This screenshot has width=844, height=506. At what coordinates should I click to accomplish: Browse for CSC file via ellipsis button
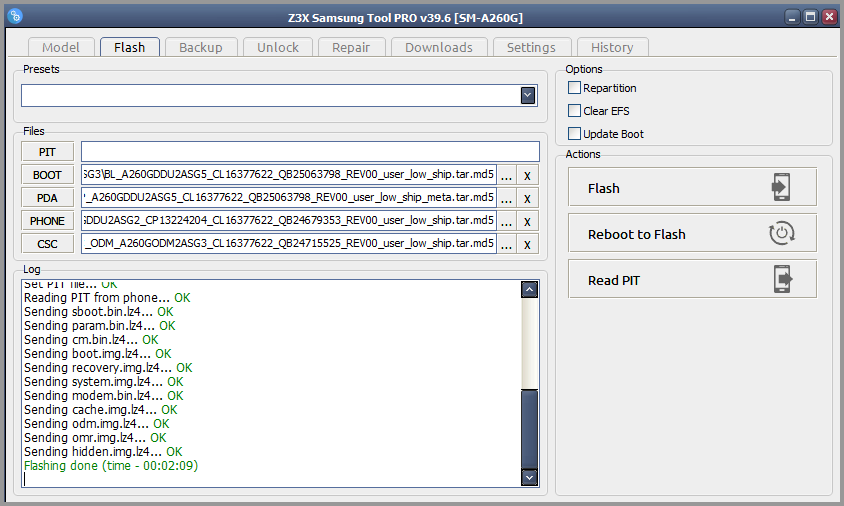[x=507, y=244]
